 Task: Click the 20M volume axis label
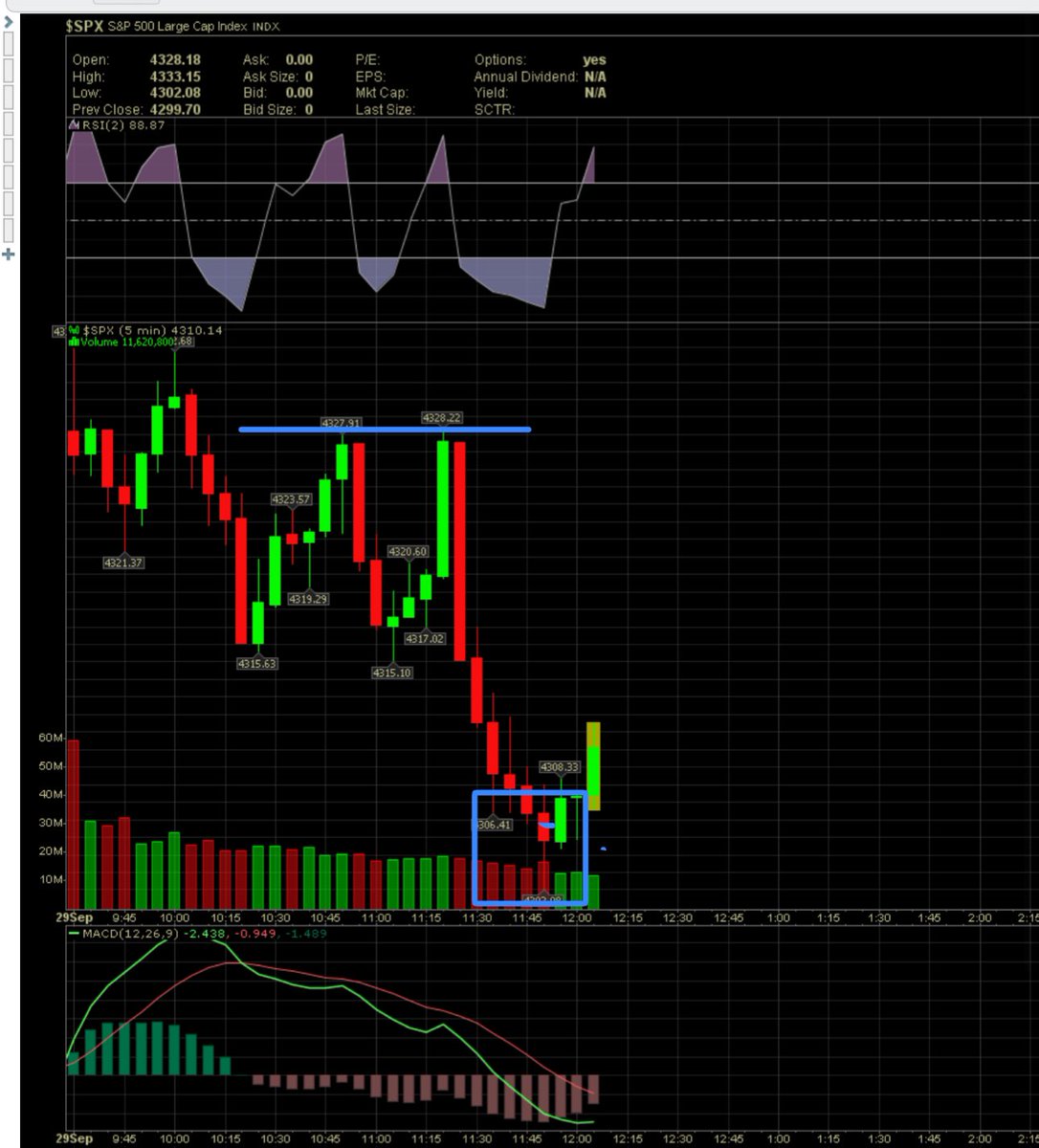point(53,850)
